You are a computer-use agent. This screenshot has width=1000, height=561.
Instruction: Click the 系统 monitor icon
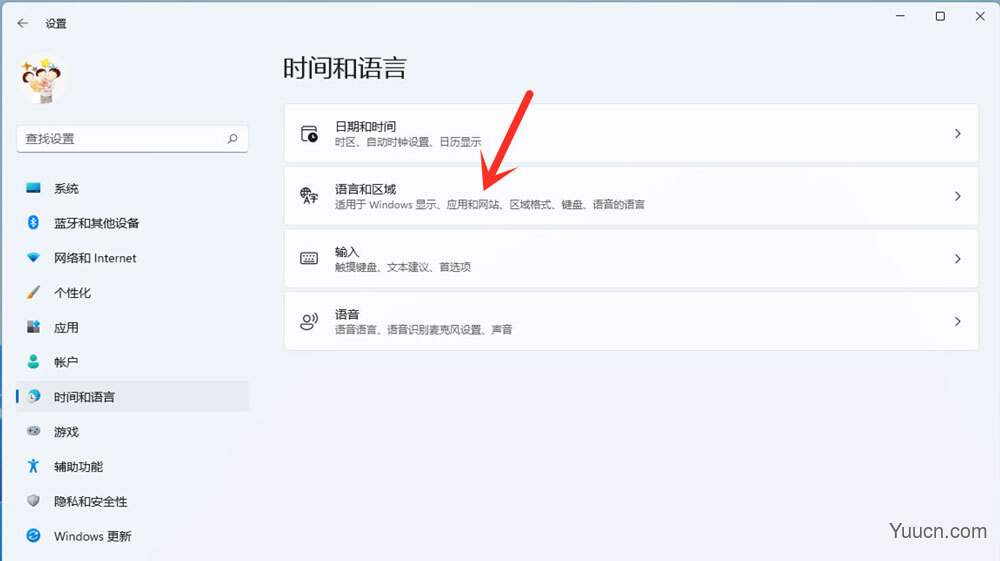[x=33, y=188]
